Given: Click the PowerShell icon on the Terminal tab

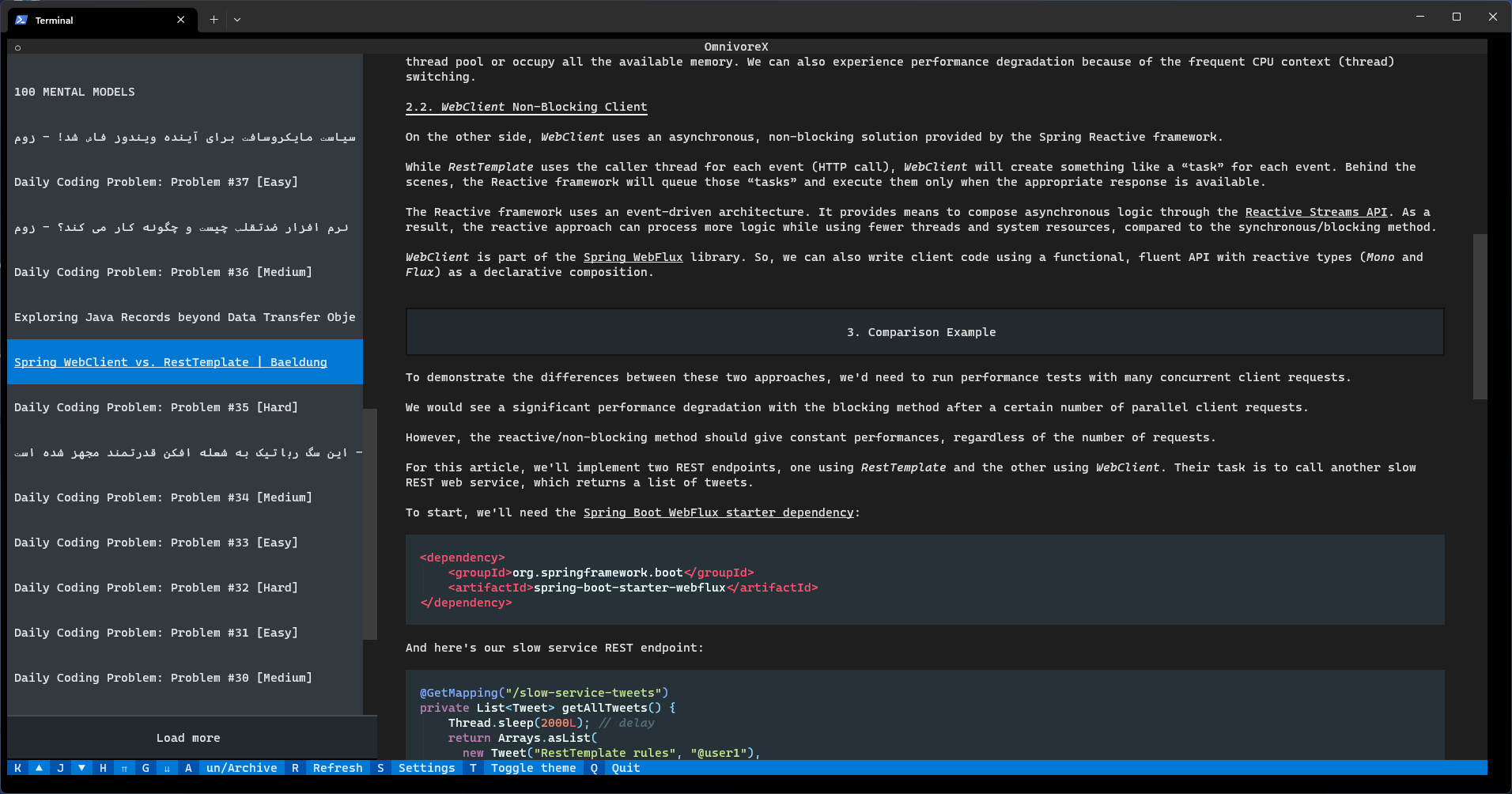Looking at the screenshot, I should 20,19.
